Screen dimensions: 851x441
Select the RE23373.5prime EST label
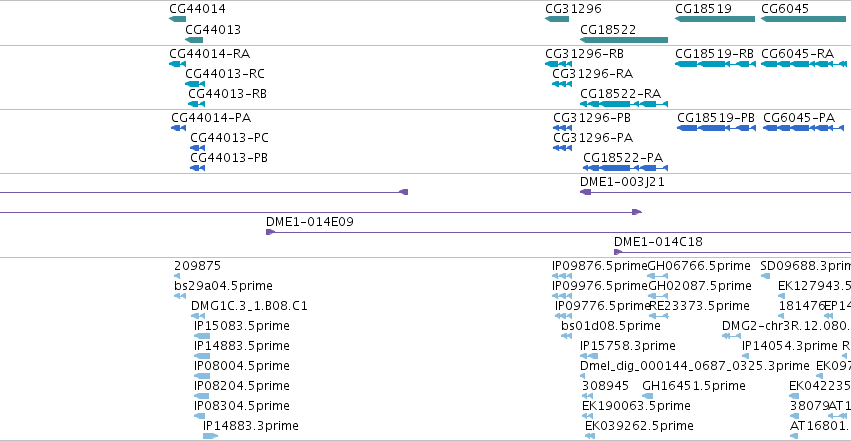tap(700, 306)
